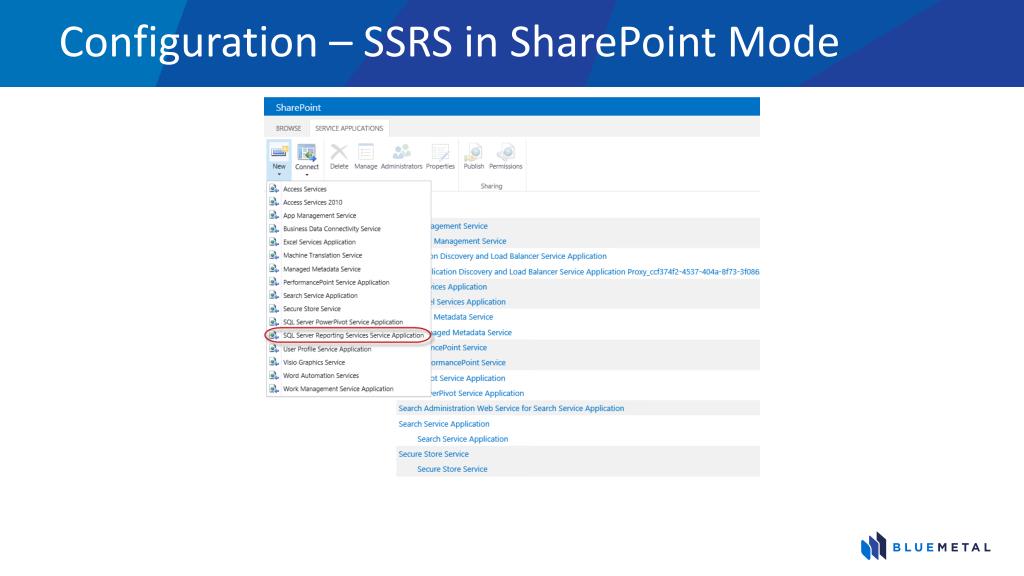
Task: Choose Access Services 2010 menu entry
Action: pos(313,202)
